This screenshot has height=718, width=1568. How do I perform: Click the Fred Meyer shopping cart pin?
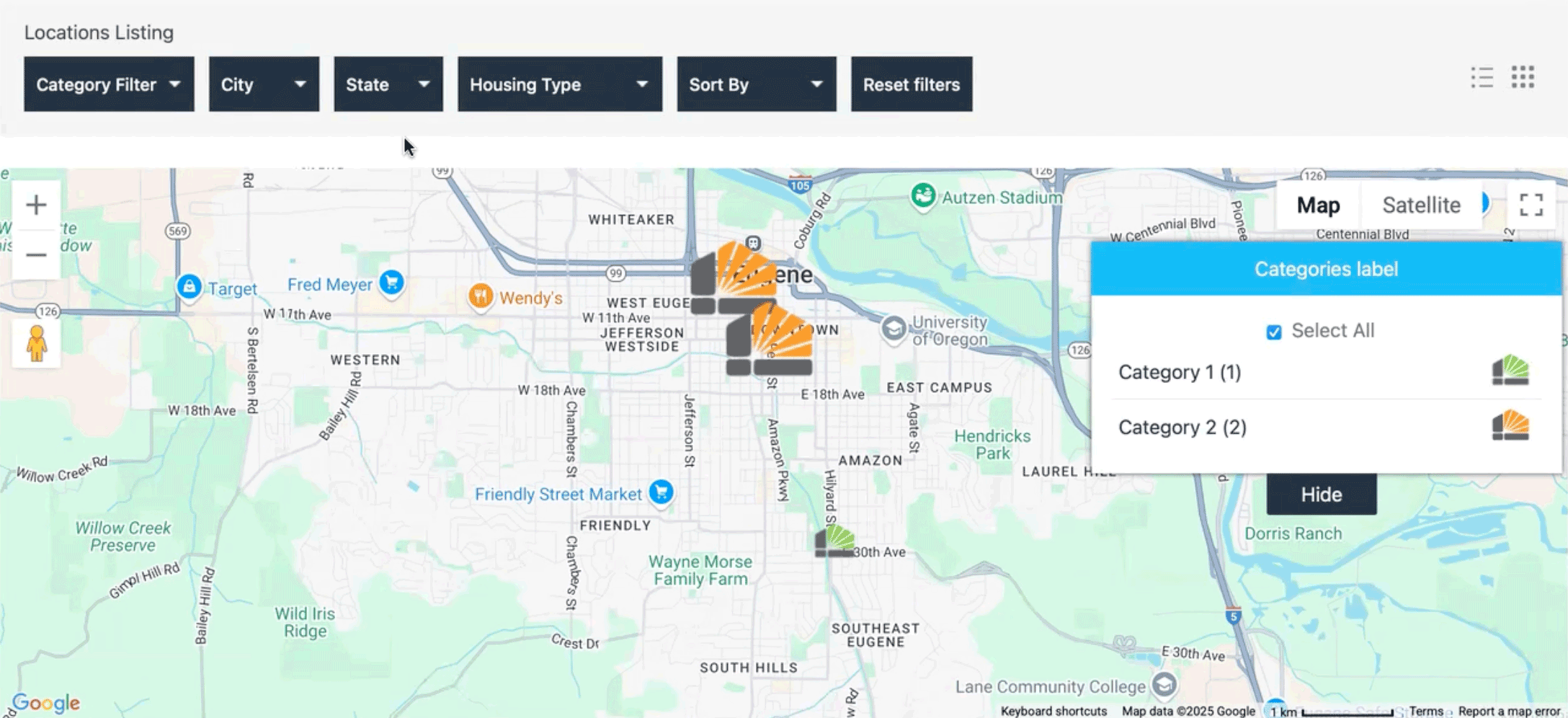391,282
